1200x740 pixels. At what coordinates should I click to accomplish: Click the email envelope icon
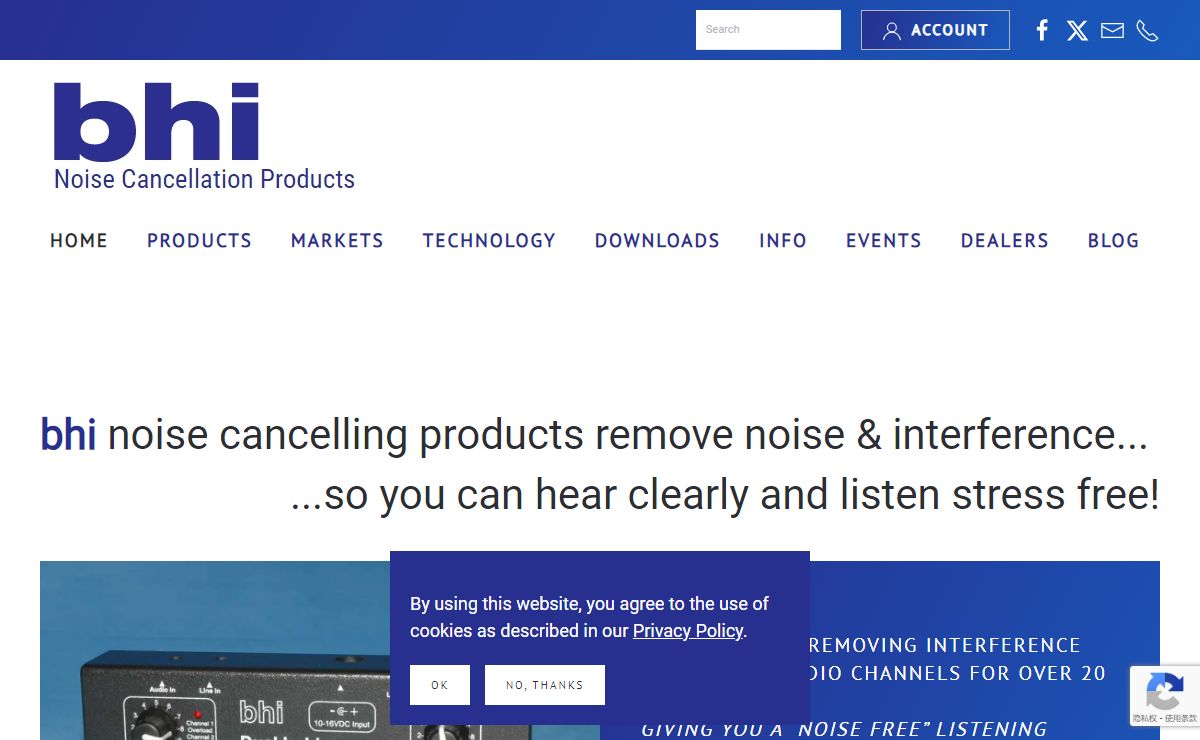point(1112,30)
